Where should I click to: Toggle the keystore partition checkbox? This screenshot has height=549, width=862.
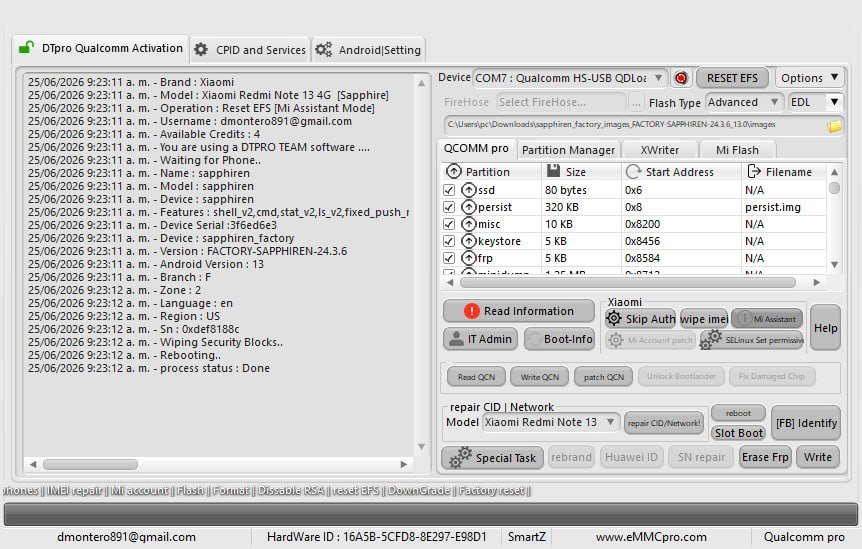pos(449,241)
